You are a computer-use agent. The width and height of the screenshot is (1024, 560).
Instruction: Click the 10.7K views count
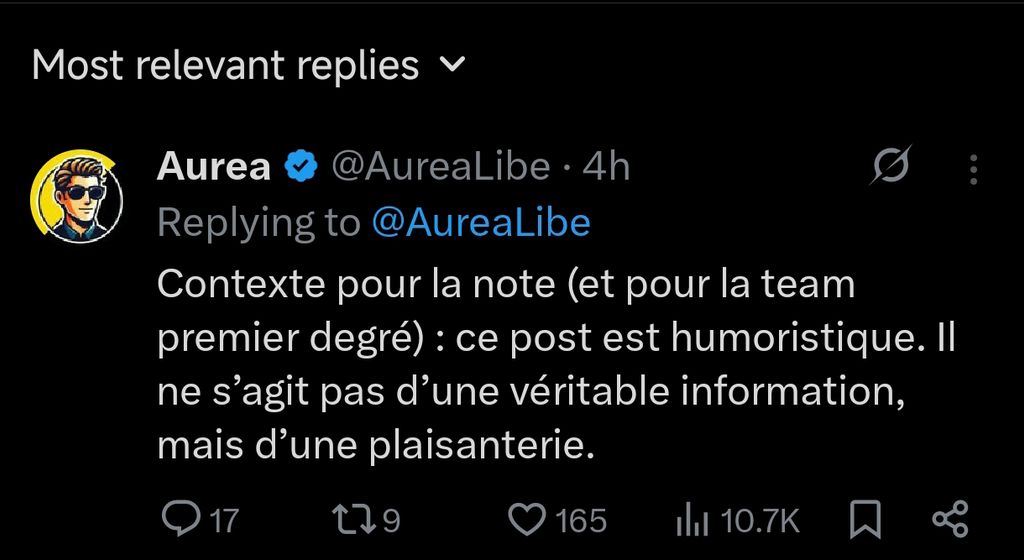[x=760, y=520]
